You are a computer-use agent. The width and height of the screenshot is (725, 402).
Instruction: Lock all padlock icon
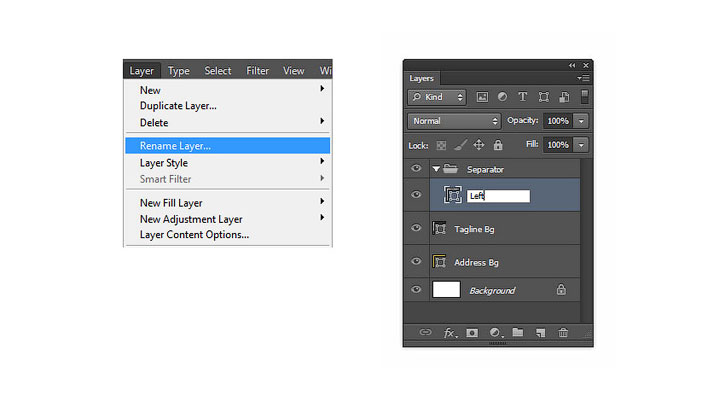tap(498, 145)
